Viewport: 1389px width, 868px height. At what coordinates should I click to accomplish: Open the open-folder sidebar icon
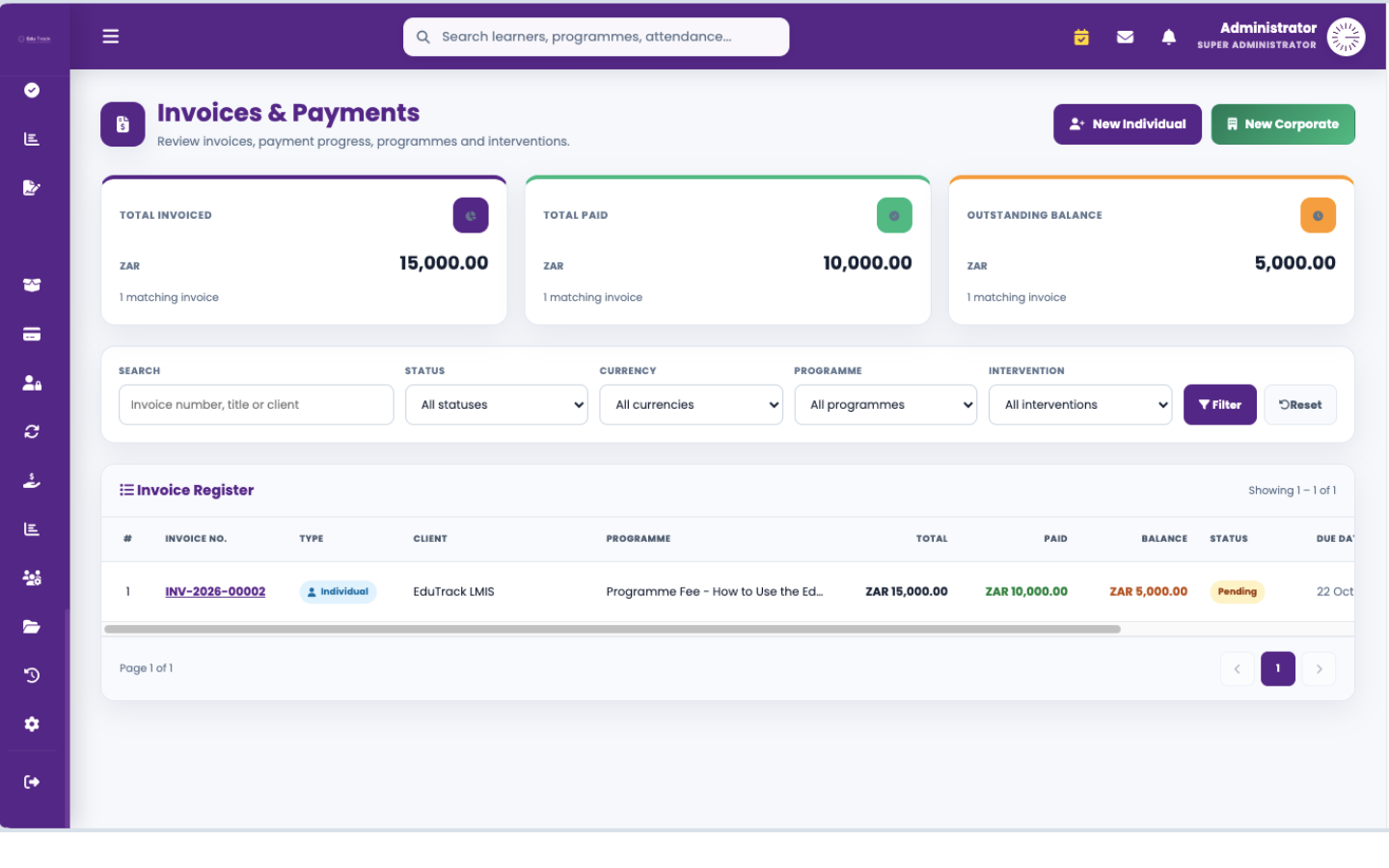(x=32, y=626)
